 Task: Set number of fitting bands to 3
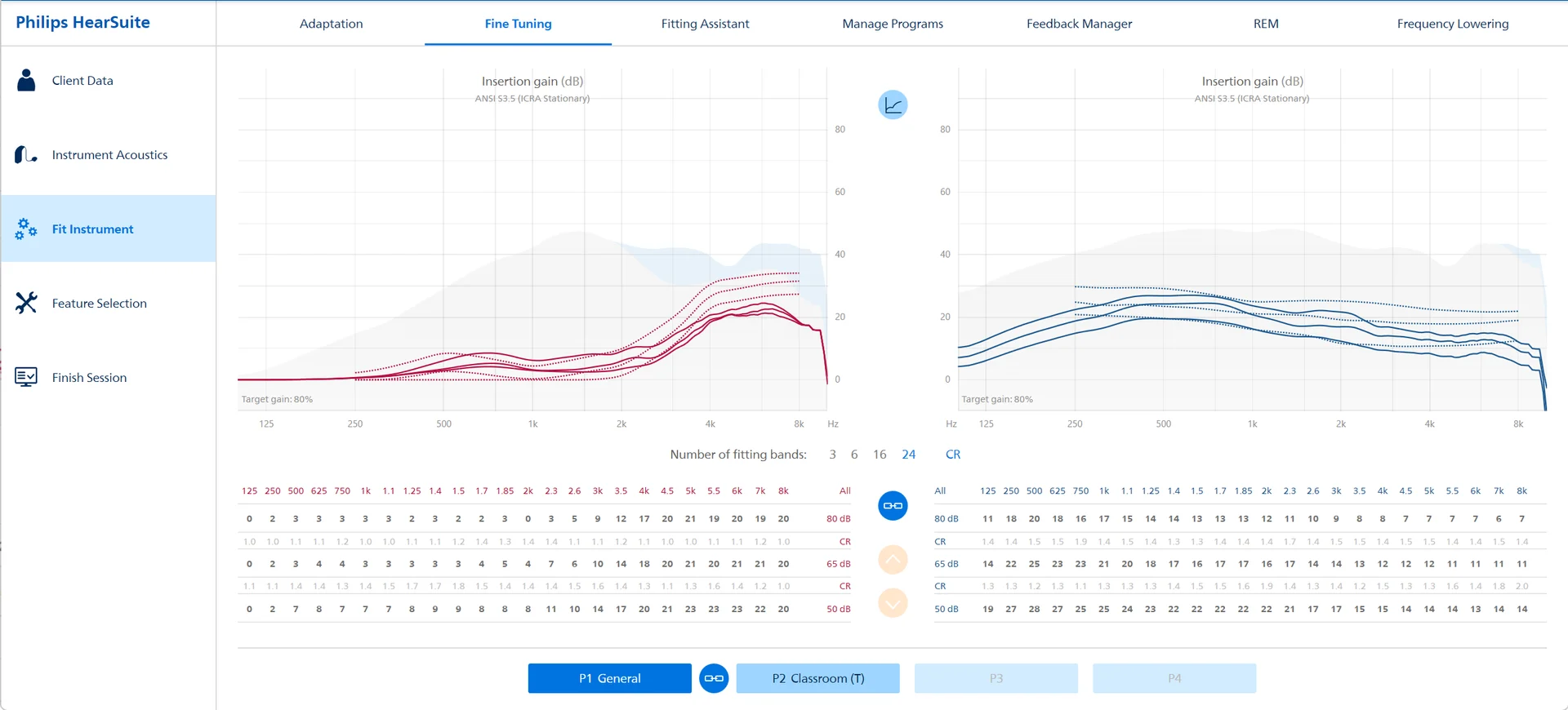click(832, 455)
